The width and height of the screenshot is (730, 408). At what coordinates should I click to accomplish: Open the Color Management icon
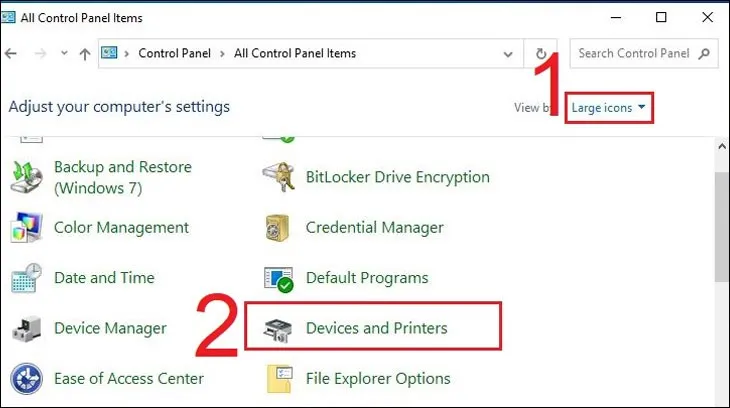[x=26, y=228]
